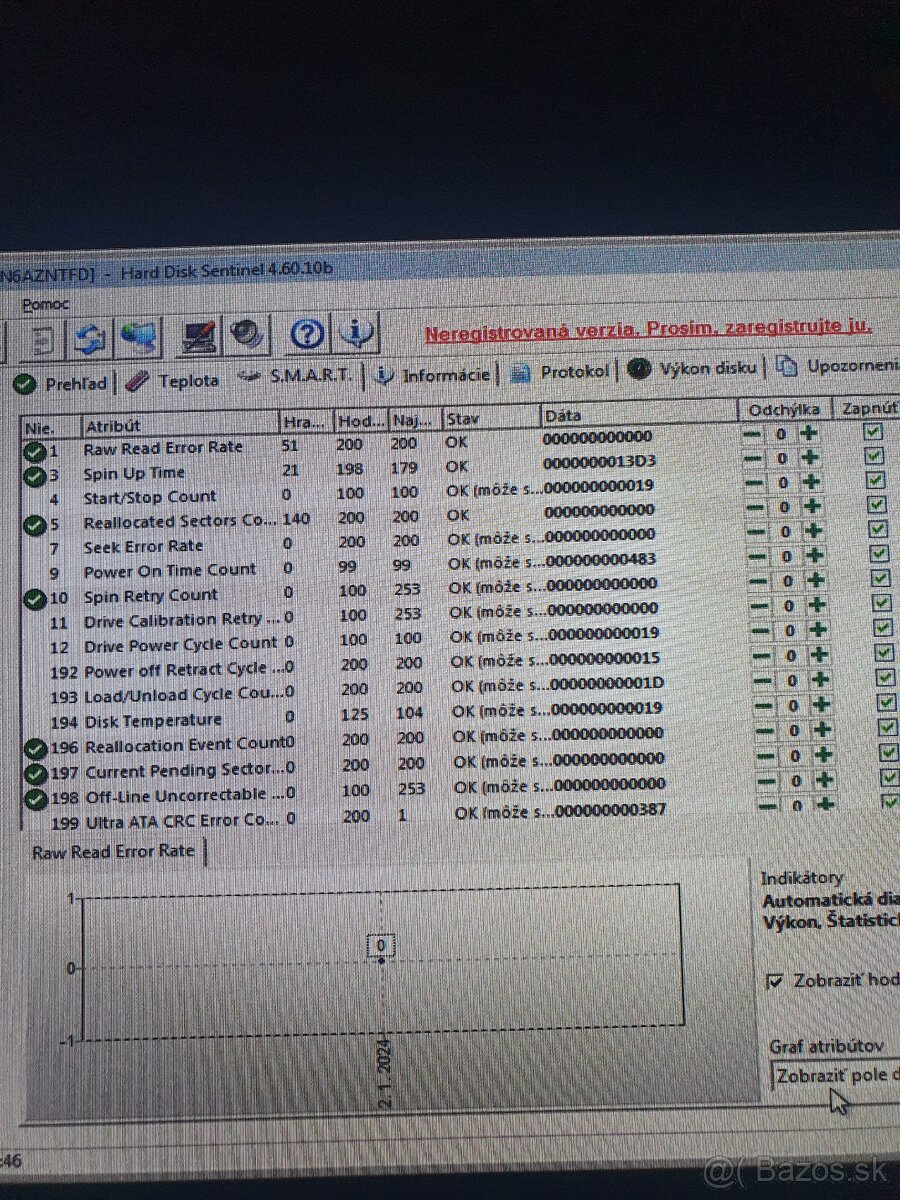
Task: Toggle Zapnúť checkbox for Power On Time Count
Action: [879, 554]
